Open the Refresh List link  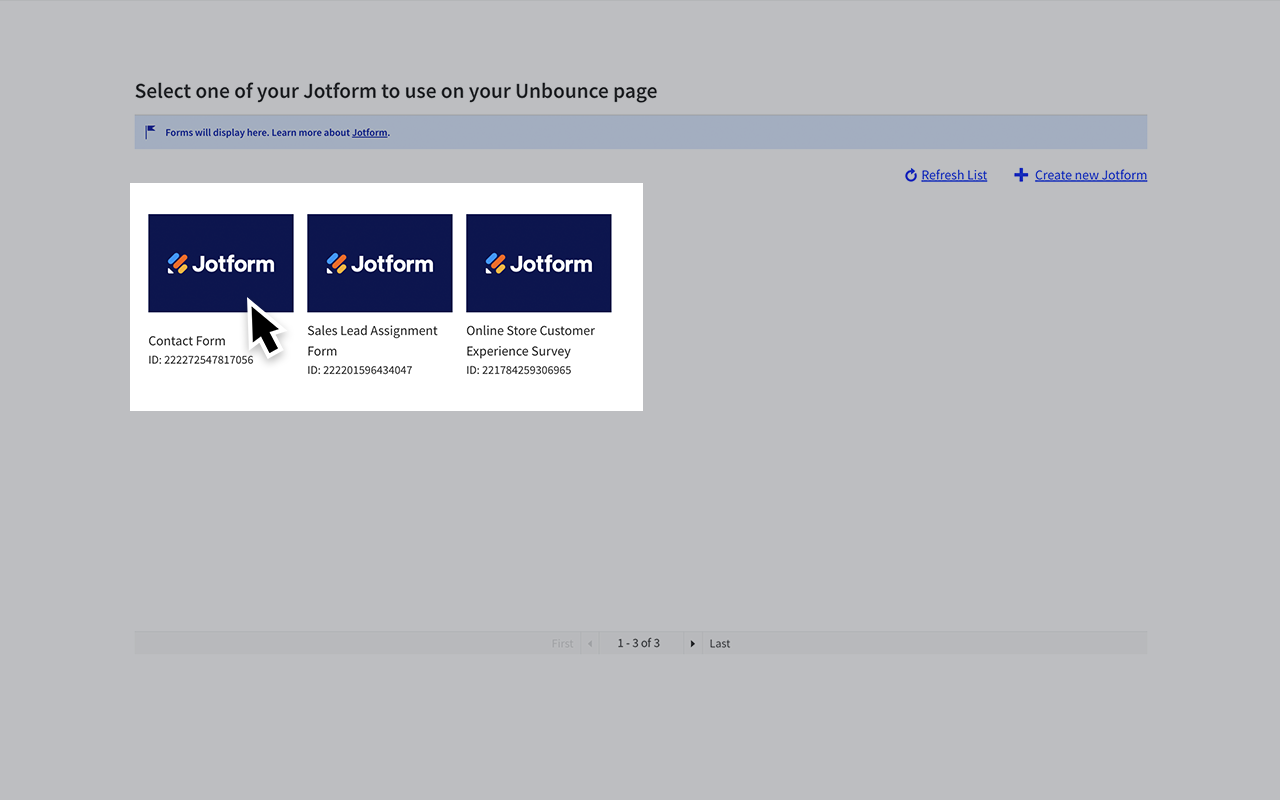[x=956, y=175]
